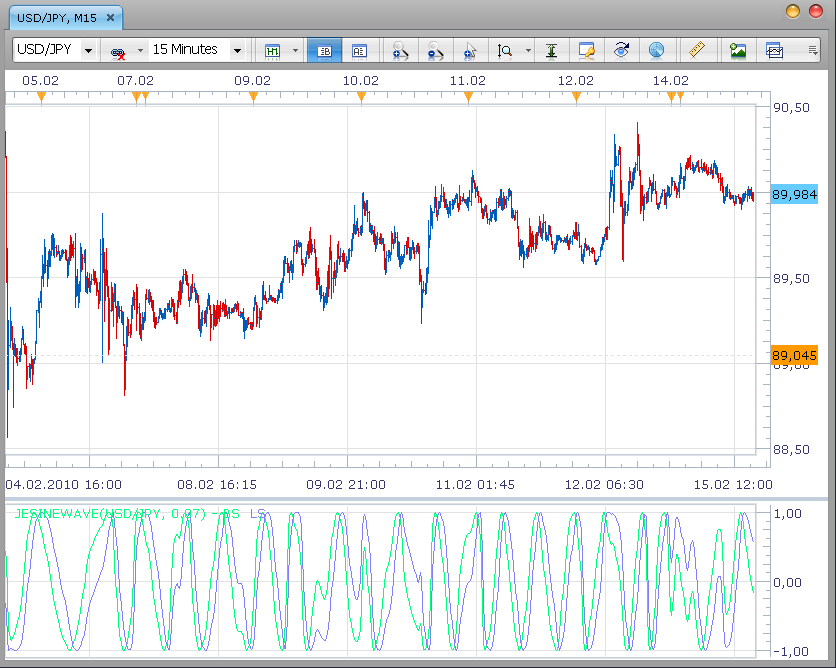The height and width of the screenshot is (668, 836).
Task: Select the USD/JPY, M15 chart tab
Action: click(57, 18)
